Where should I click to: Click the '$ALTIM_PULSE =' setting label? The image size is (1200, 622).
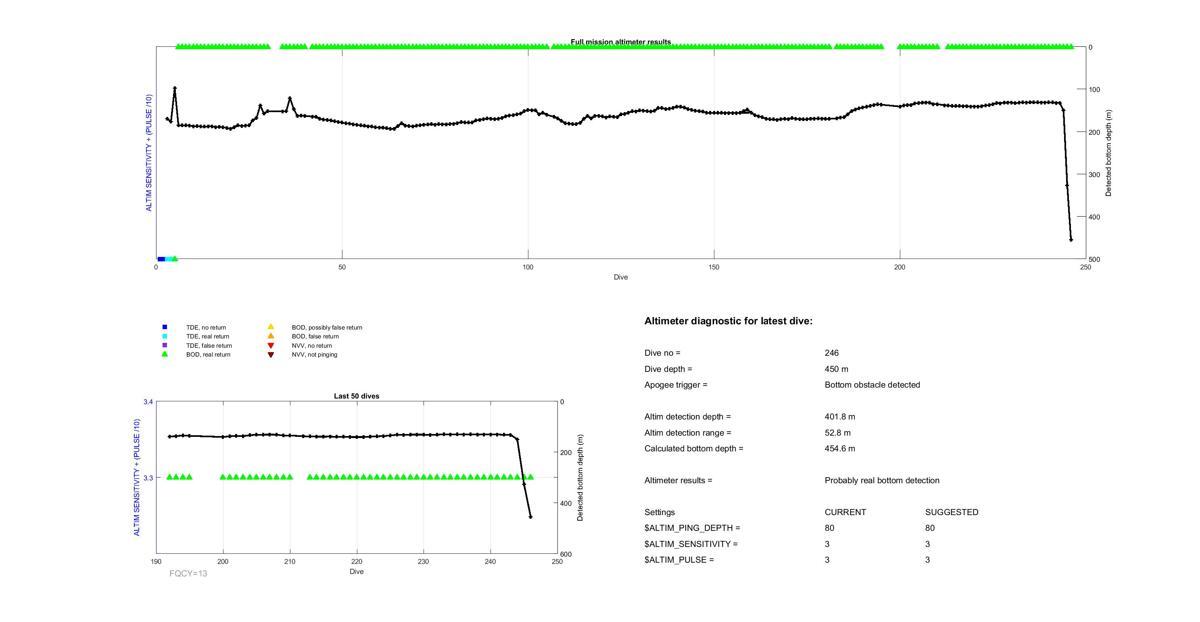680,560
